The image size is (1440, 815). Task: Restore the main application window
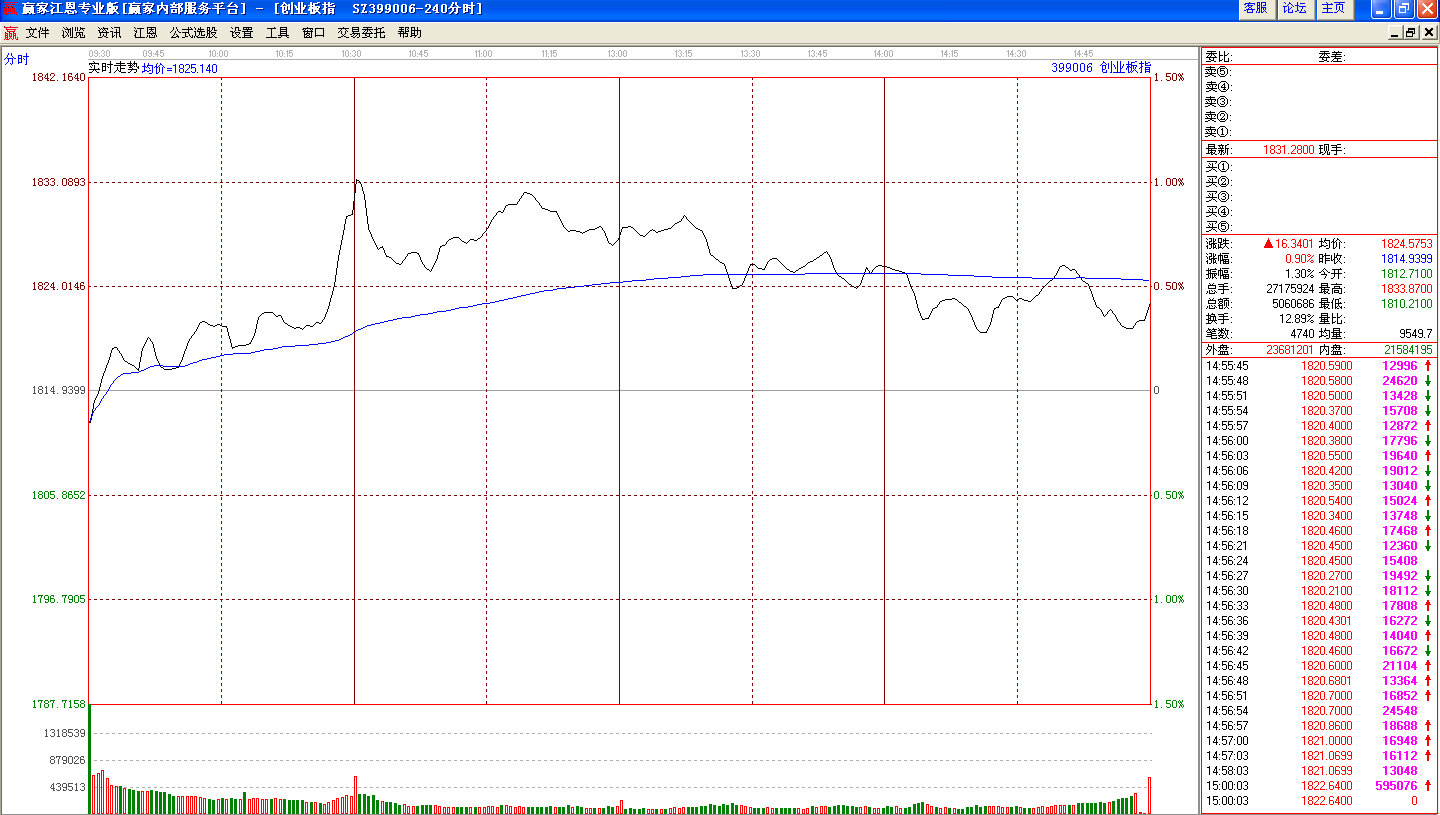tap(1404, 9)
